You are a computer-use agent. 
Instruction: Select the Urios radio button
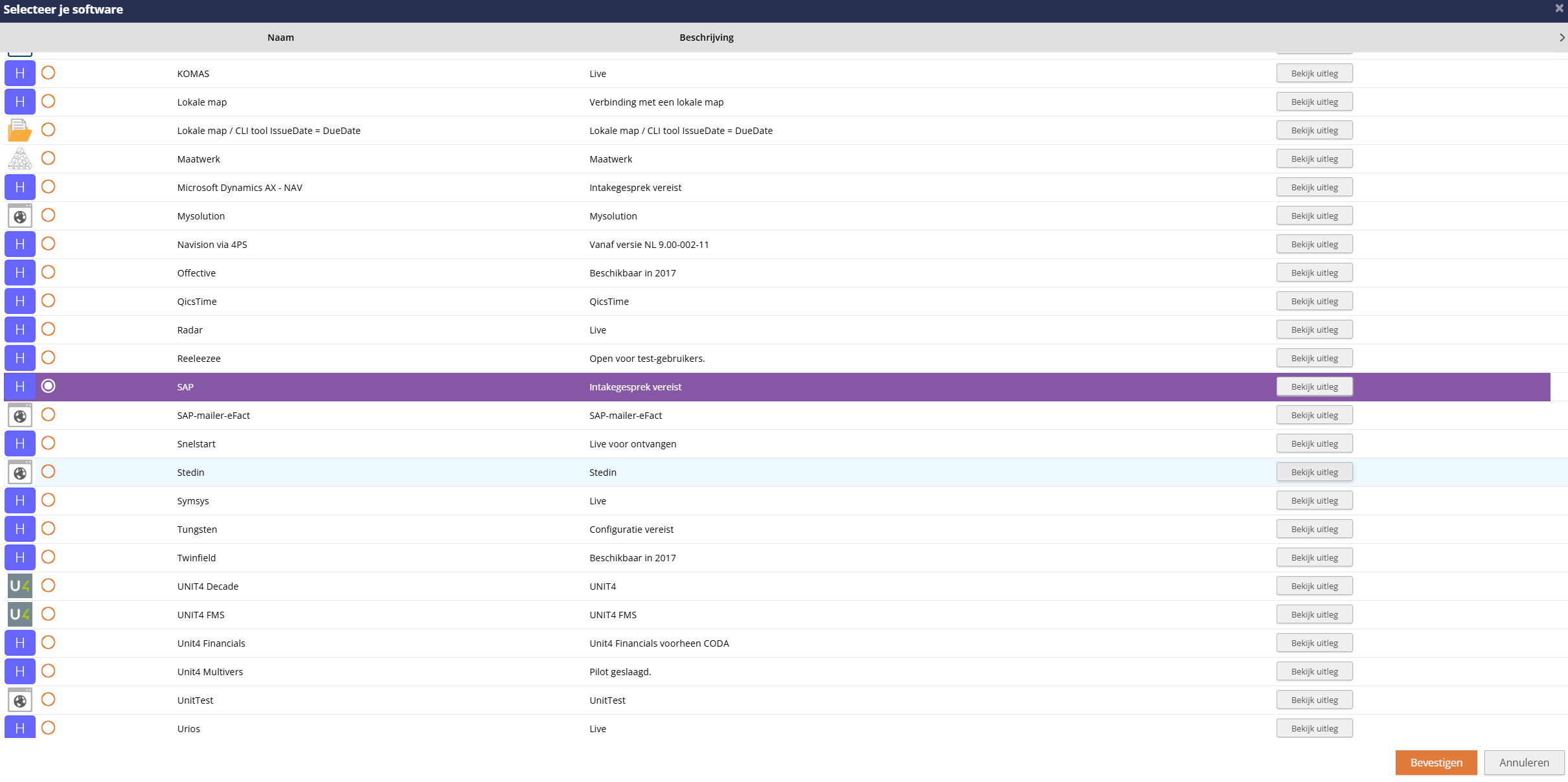(x=48, y=728)
